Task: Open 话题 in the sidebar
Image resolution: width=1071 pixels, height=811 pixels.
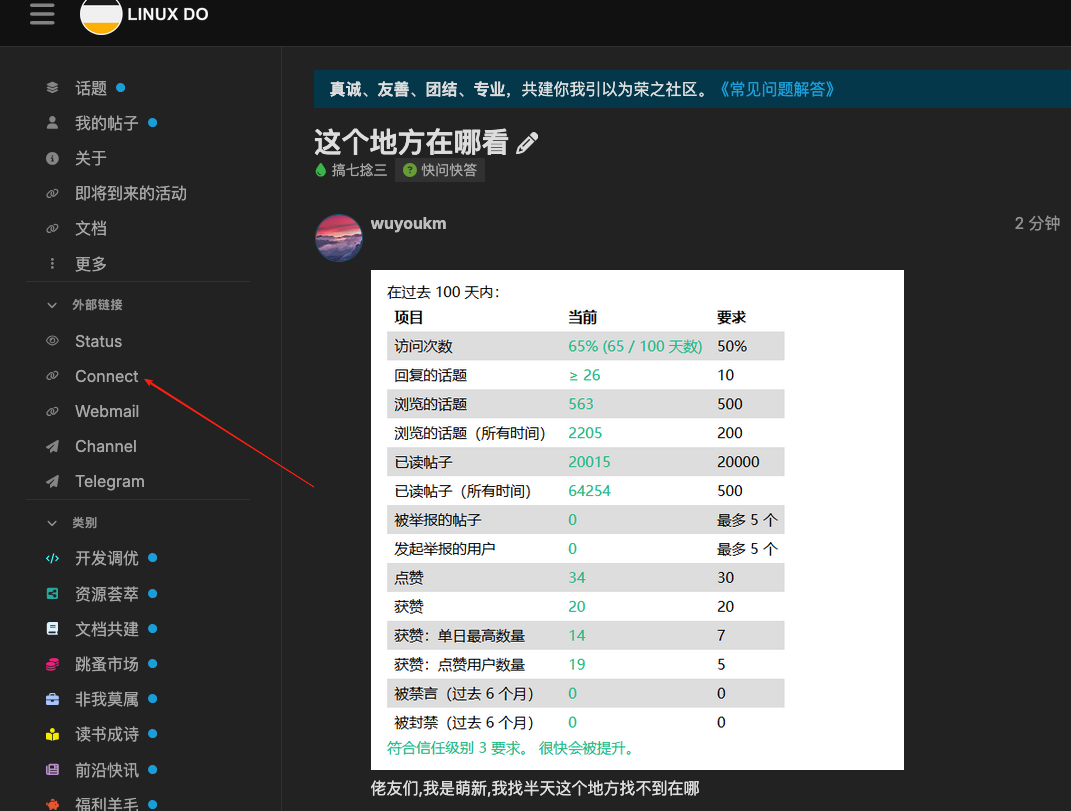Action: [90, 88]
